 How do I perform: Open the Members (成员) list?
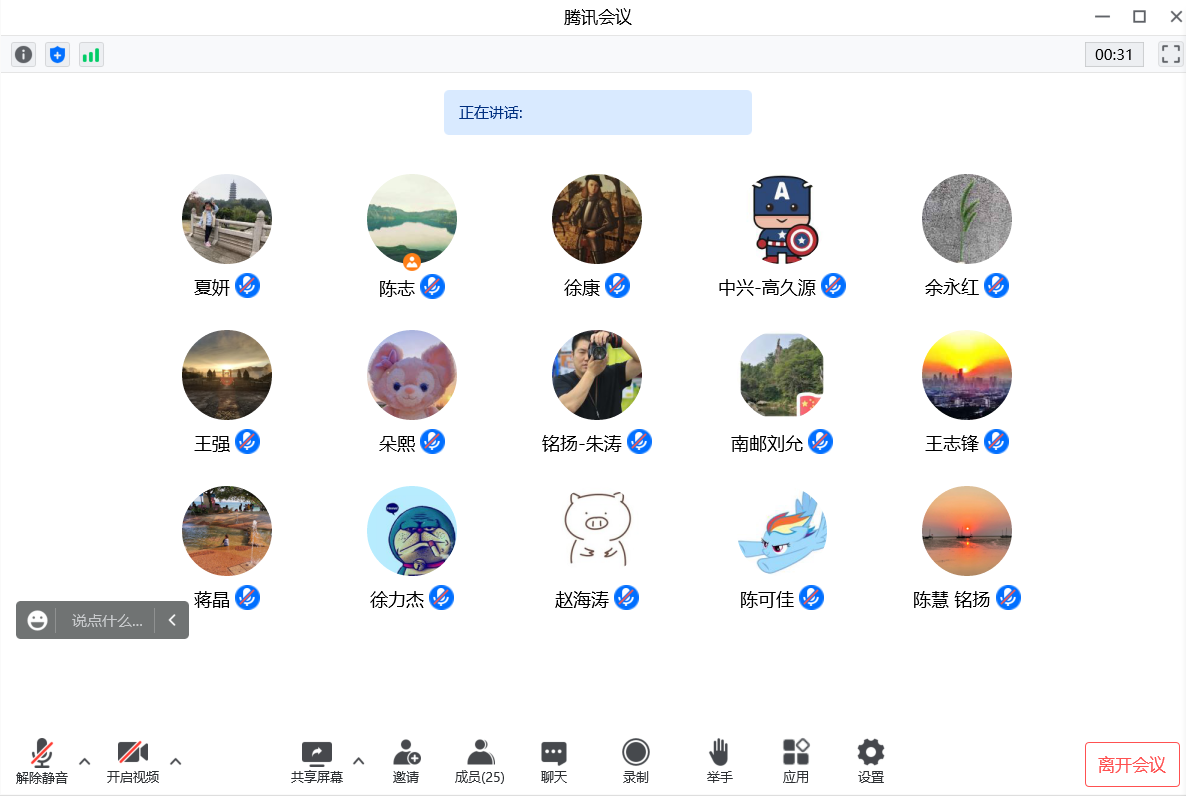[479, 762]
